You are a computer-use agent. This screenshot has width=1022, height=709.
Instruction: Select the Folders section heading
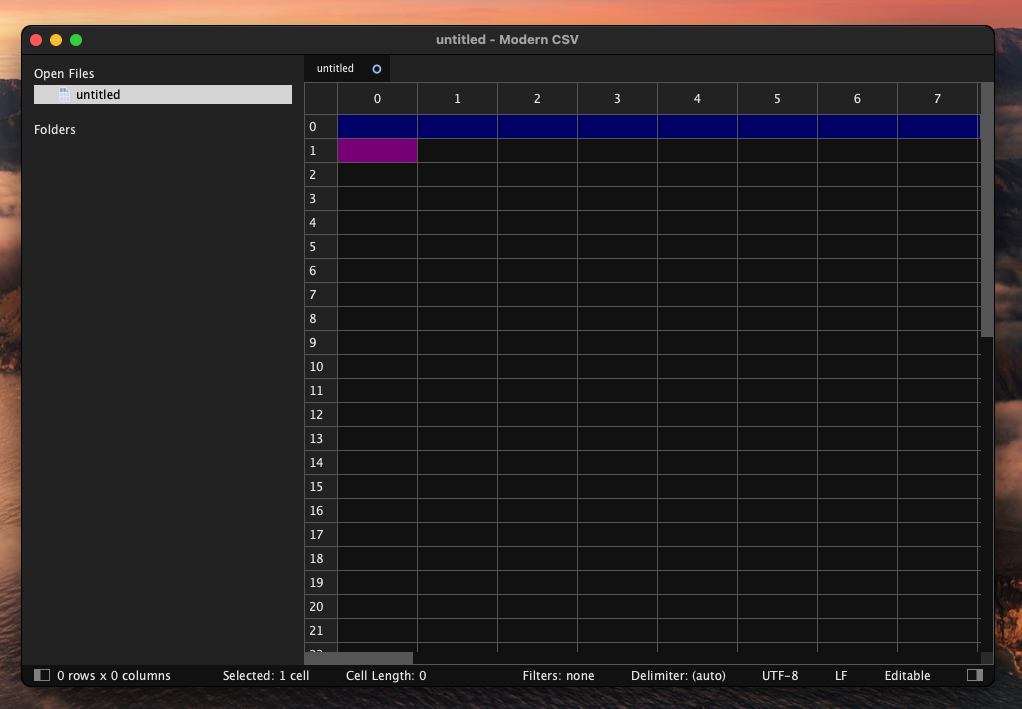pos(55,130)
